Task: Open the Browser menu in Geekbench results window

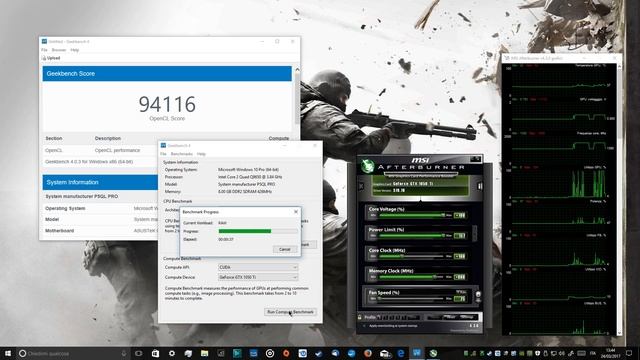Action: pos(59,50)
